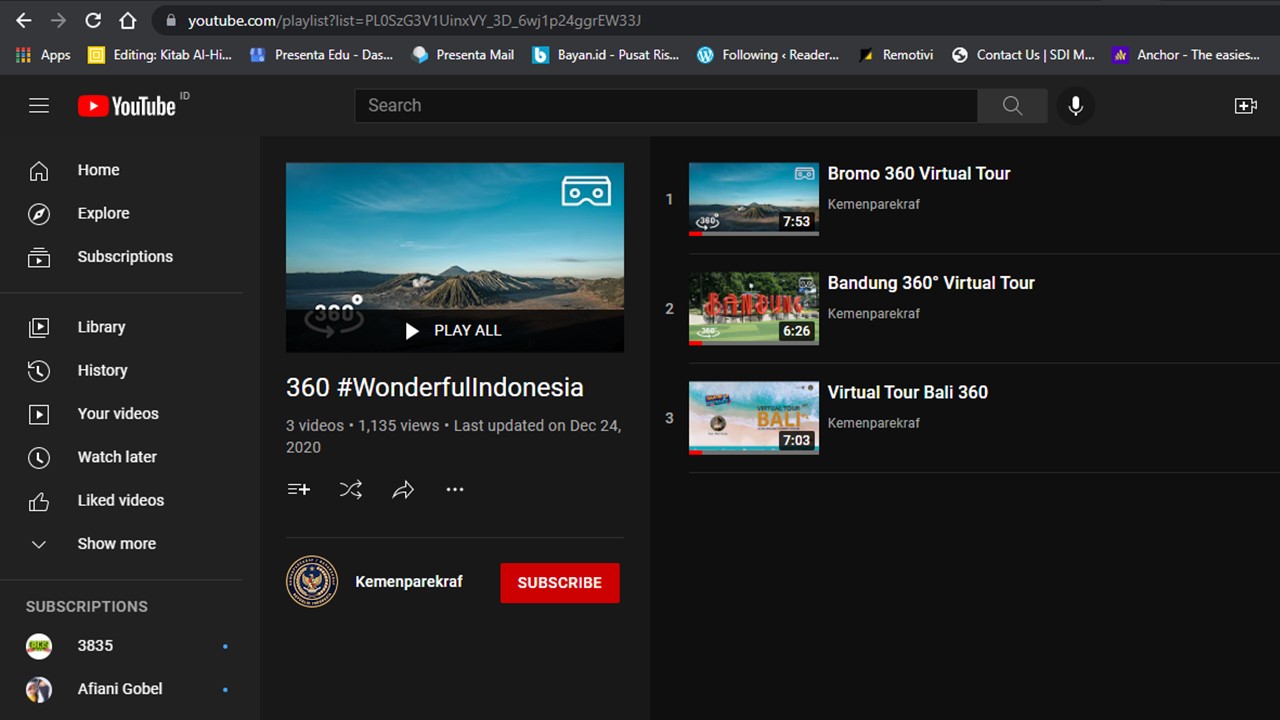Open the create video icon
1280x720 pixels.
pos(1245,106)
